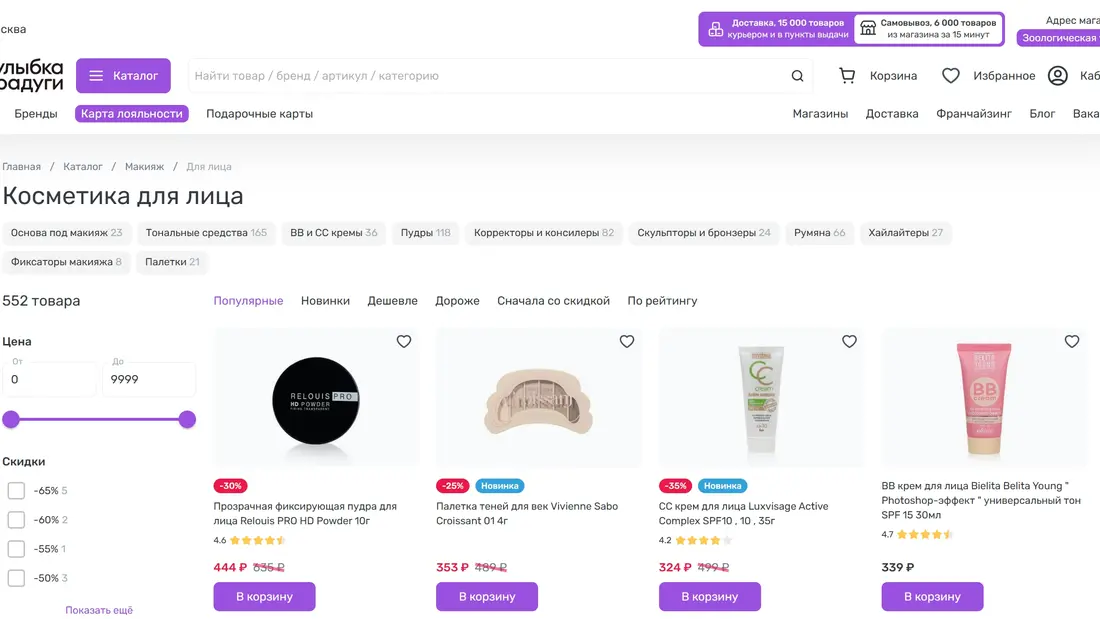Favorite the Bielita BB cream
This screenshot has height=619, width=1100.
(x=1072, y=341)
